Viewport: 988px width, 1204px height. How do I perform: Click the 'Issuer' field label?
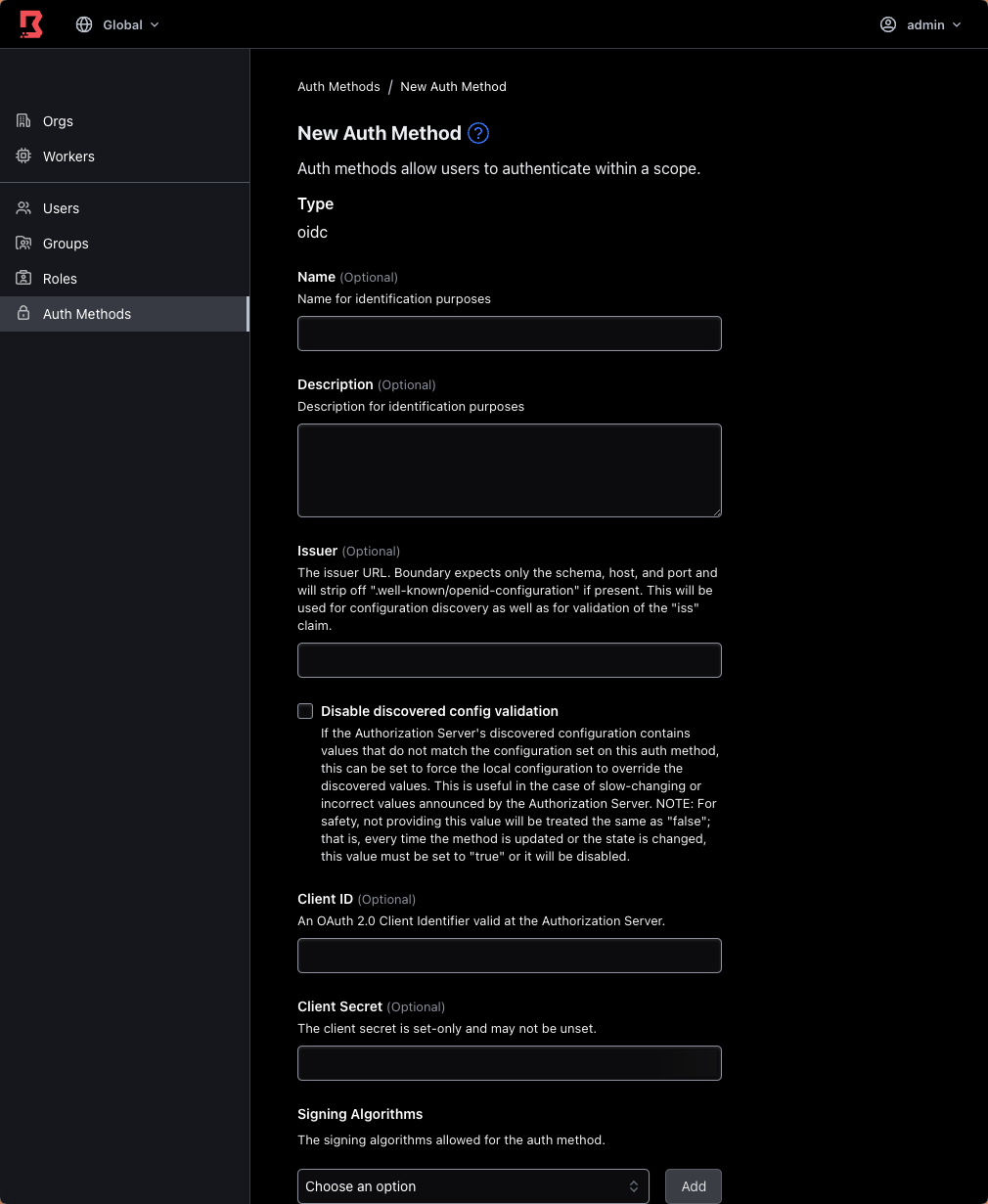click(x=318, y=551)
